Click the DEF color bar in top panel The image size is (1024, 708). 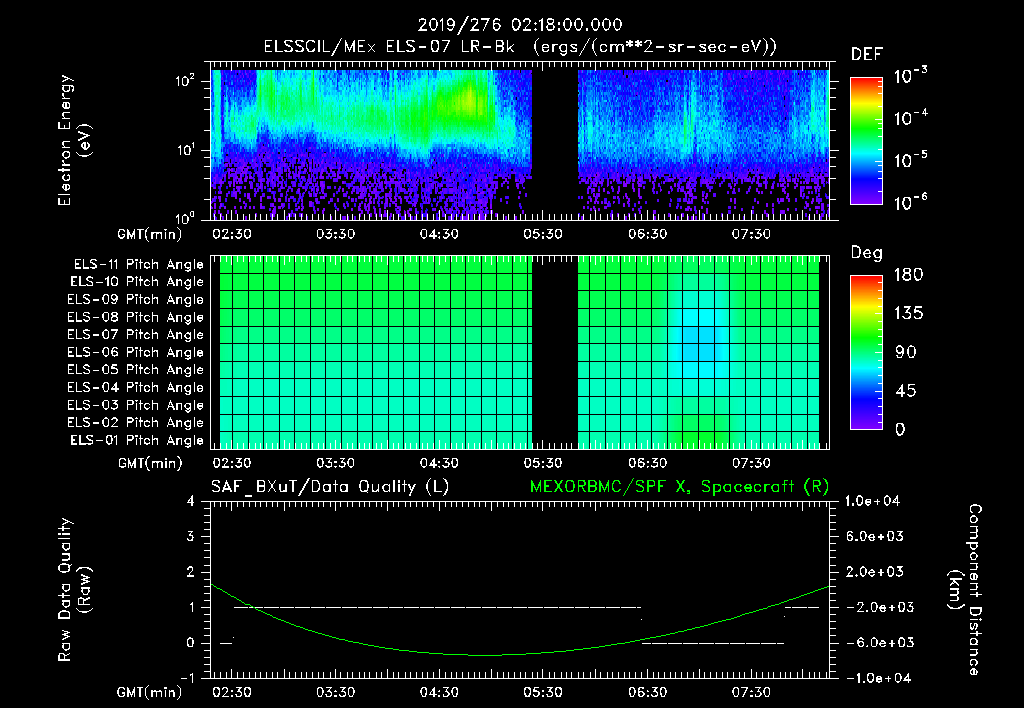pos(866,141)
